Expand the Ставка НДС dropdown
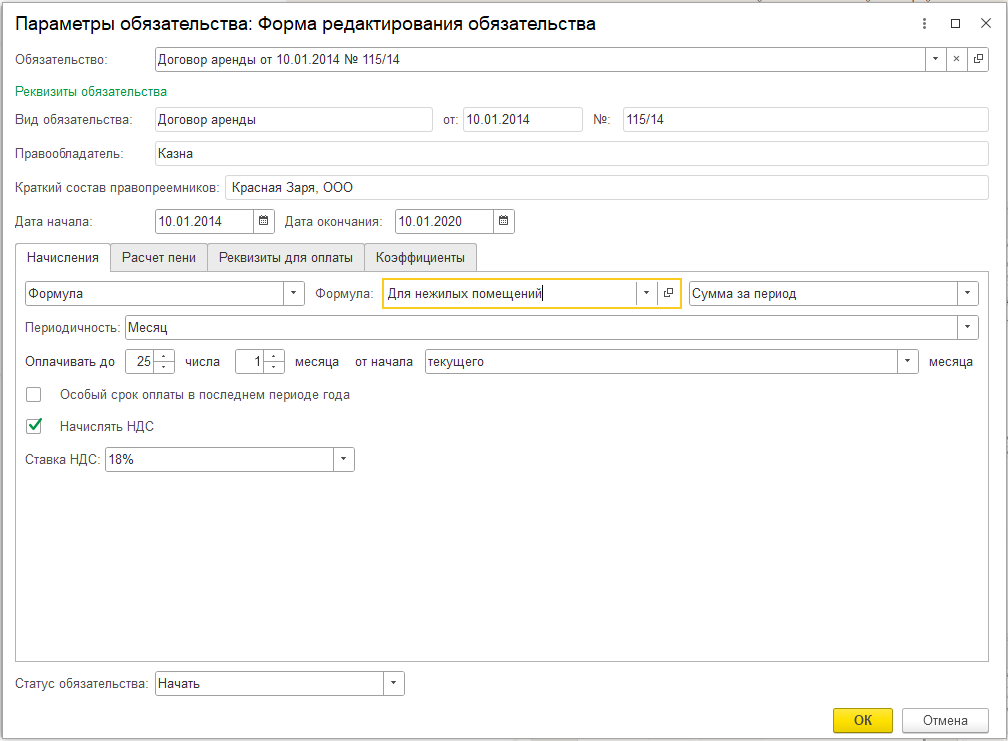The height and width of the screenshot is (741, 1008). [x=343, y=460]
